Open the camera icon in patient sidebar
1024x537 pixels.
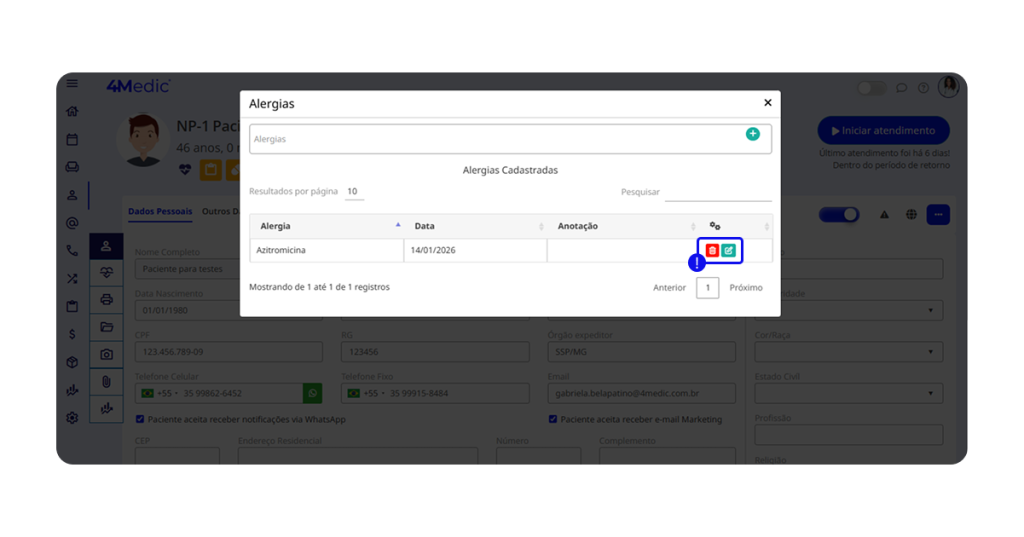pos(106,354)
